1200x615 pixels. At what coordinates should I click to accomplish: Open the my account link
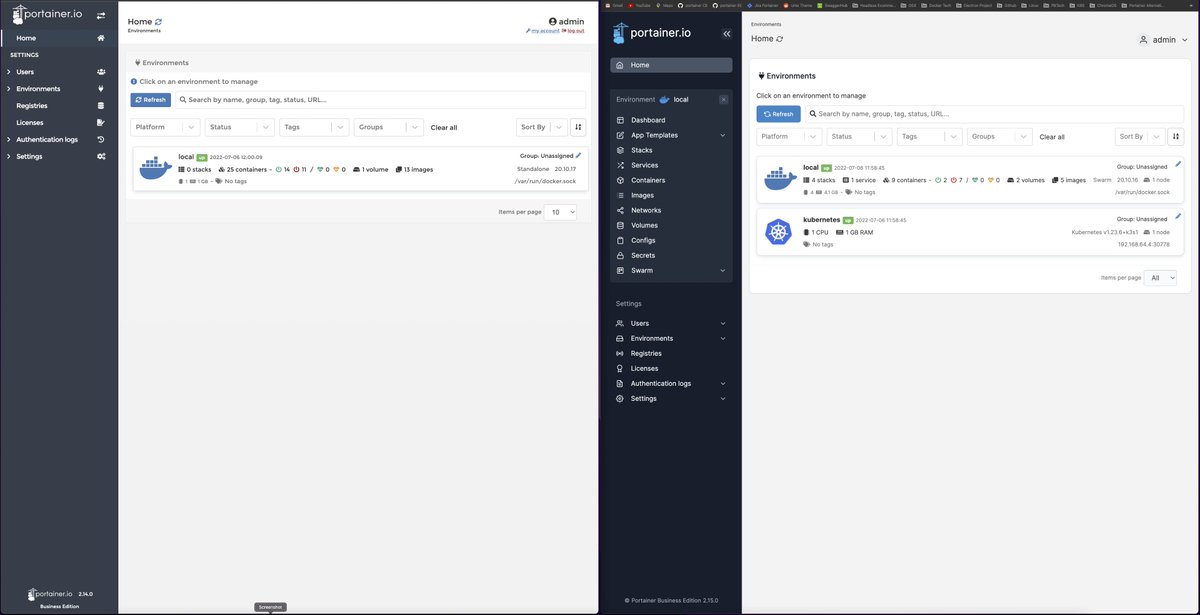(543, 31)
